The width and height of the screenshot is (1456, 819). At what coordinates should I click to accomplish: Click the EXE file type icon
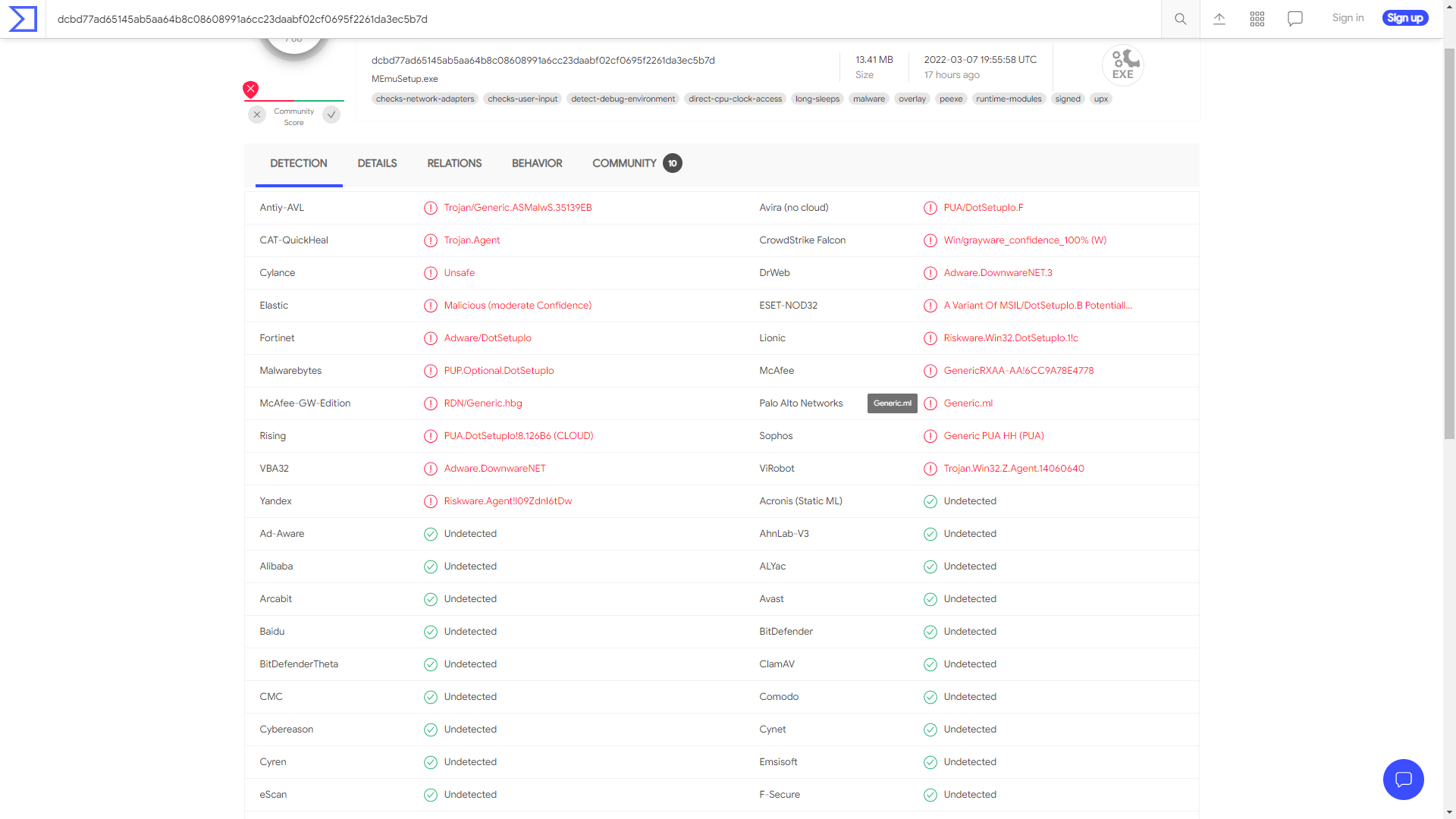(1123, 65)
